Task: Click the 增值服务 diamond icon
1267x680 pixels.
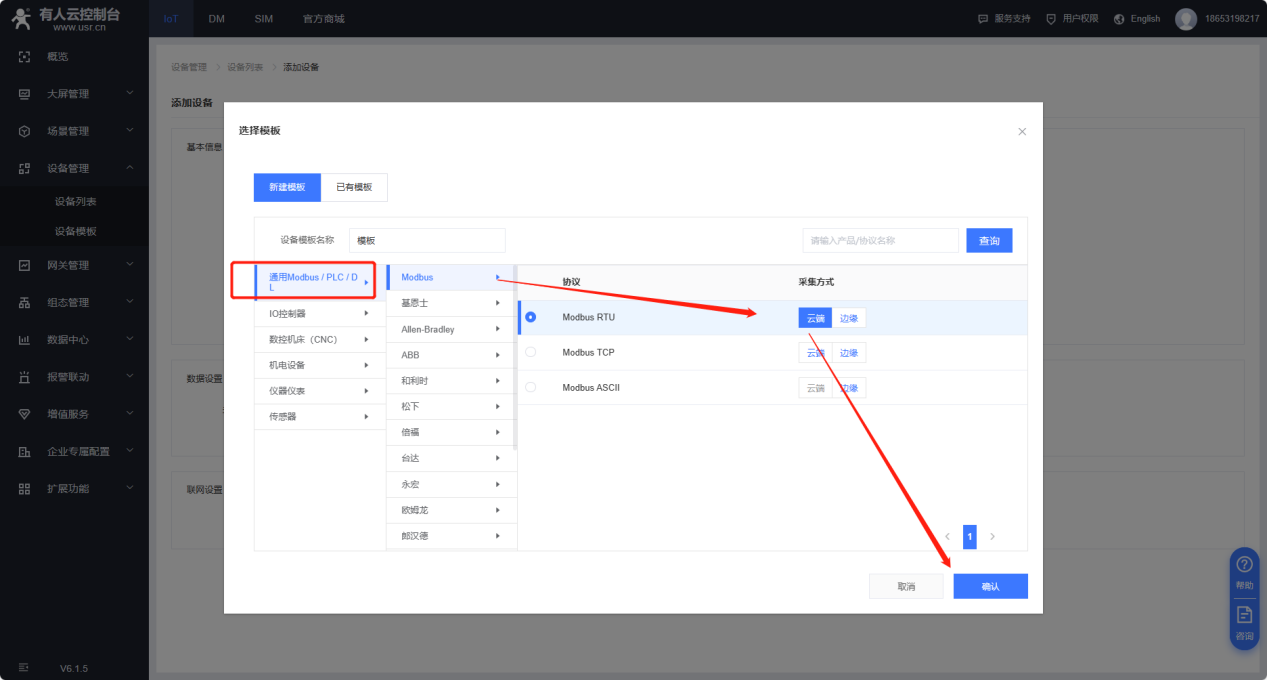Action: coord(25,414)
